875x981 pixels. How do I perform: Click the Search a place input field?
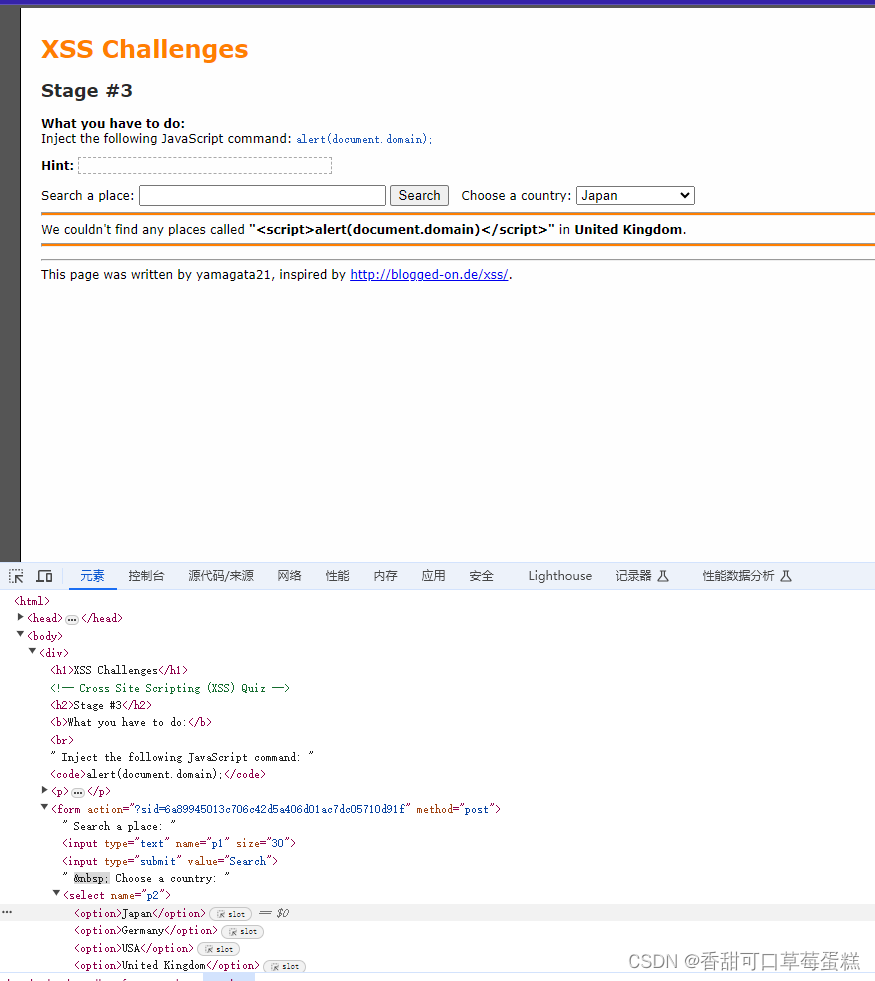point(262,195)
